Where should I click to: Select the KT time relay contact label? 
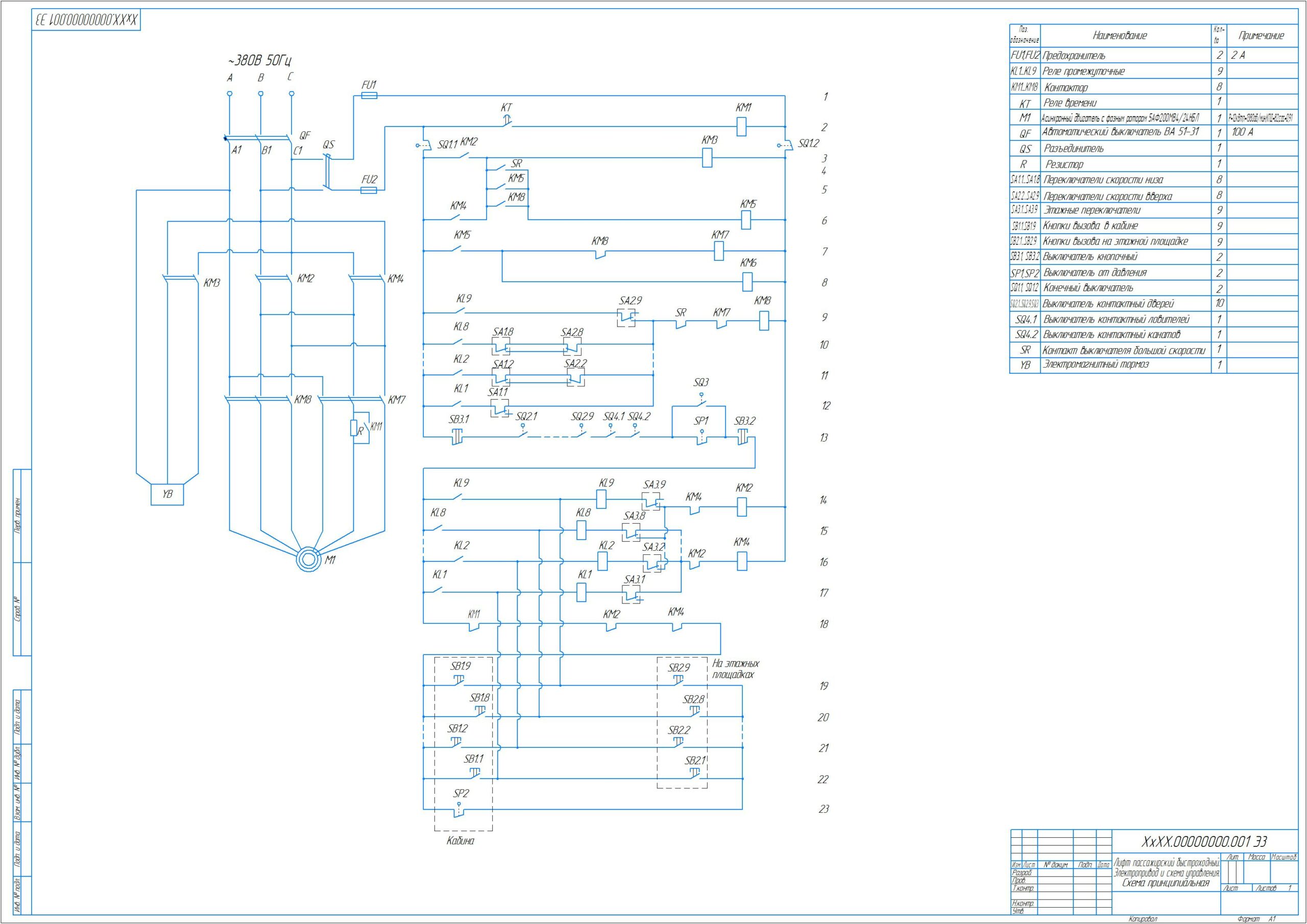point(506,108)
